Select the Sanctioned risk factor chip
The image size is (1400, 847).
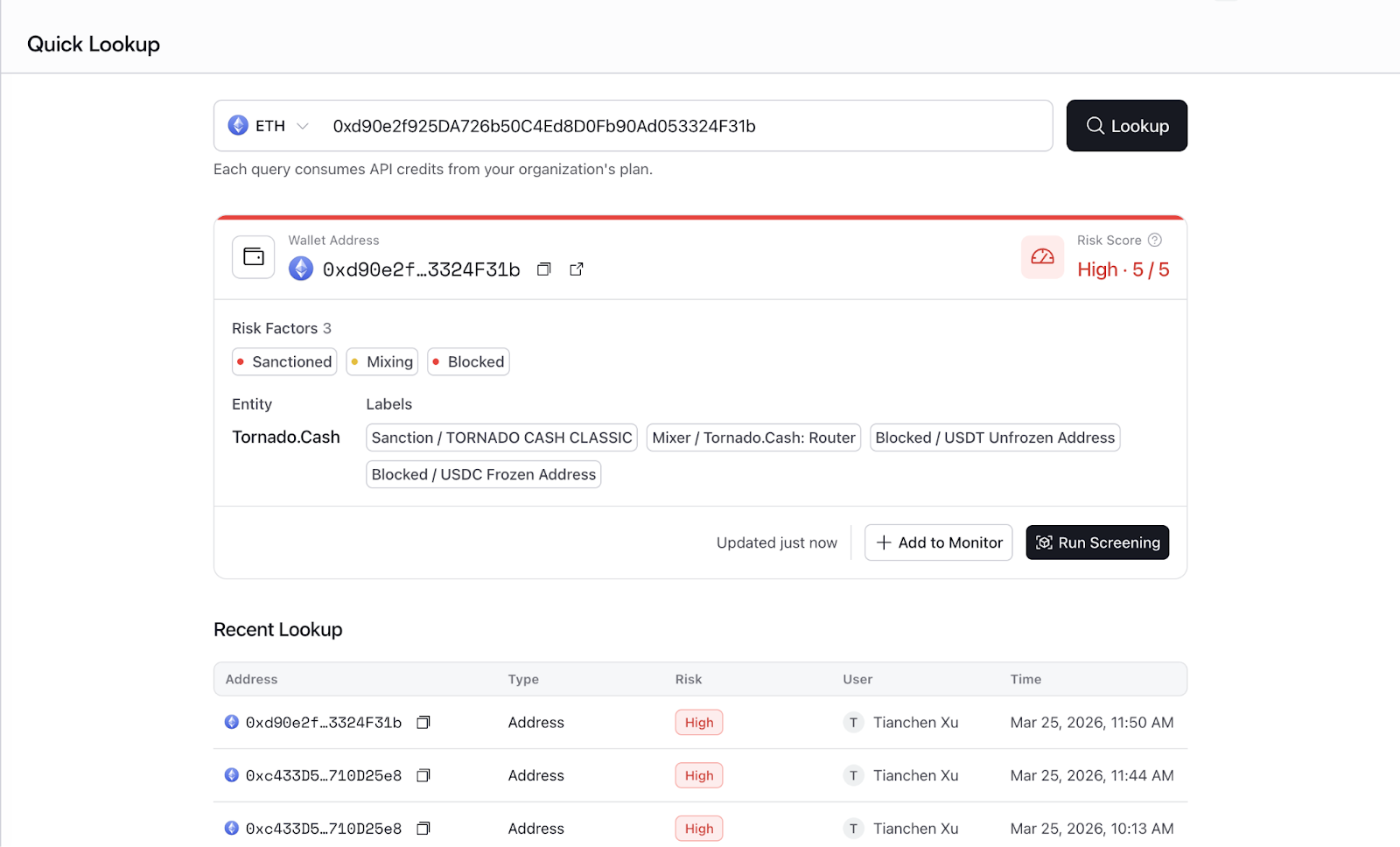coord(283,361)
